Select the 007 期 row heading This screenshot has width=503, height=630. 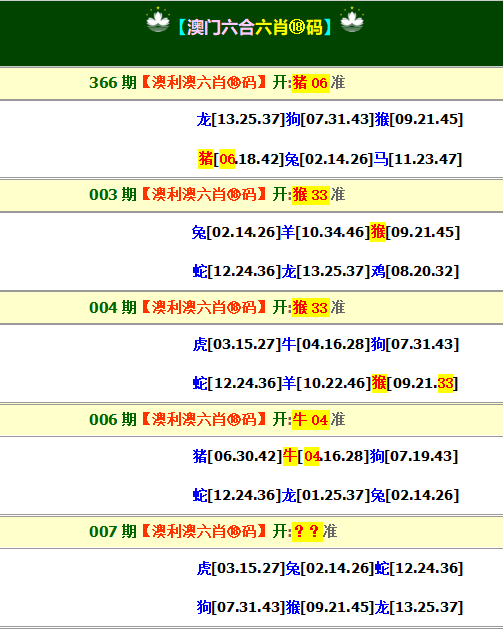(x=252, y=532)
